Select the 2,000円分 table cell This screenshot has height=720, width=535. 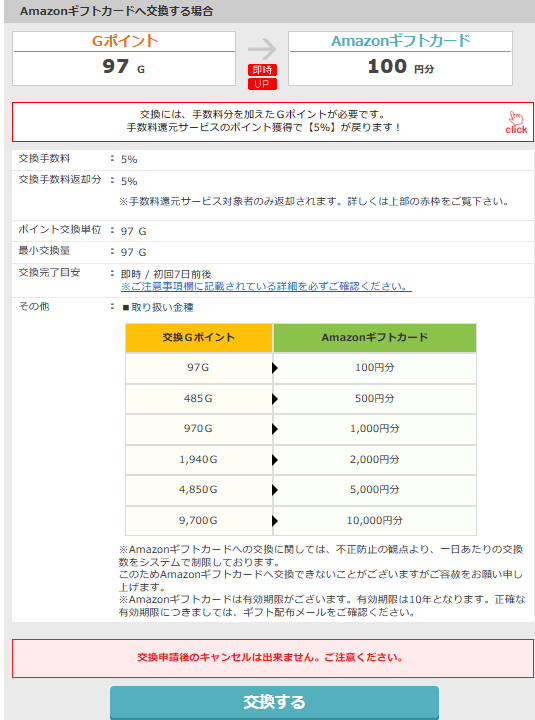375,460
